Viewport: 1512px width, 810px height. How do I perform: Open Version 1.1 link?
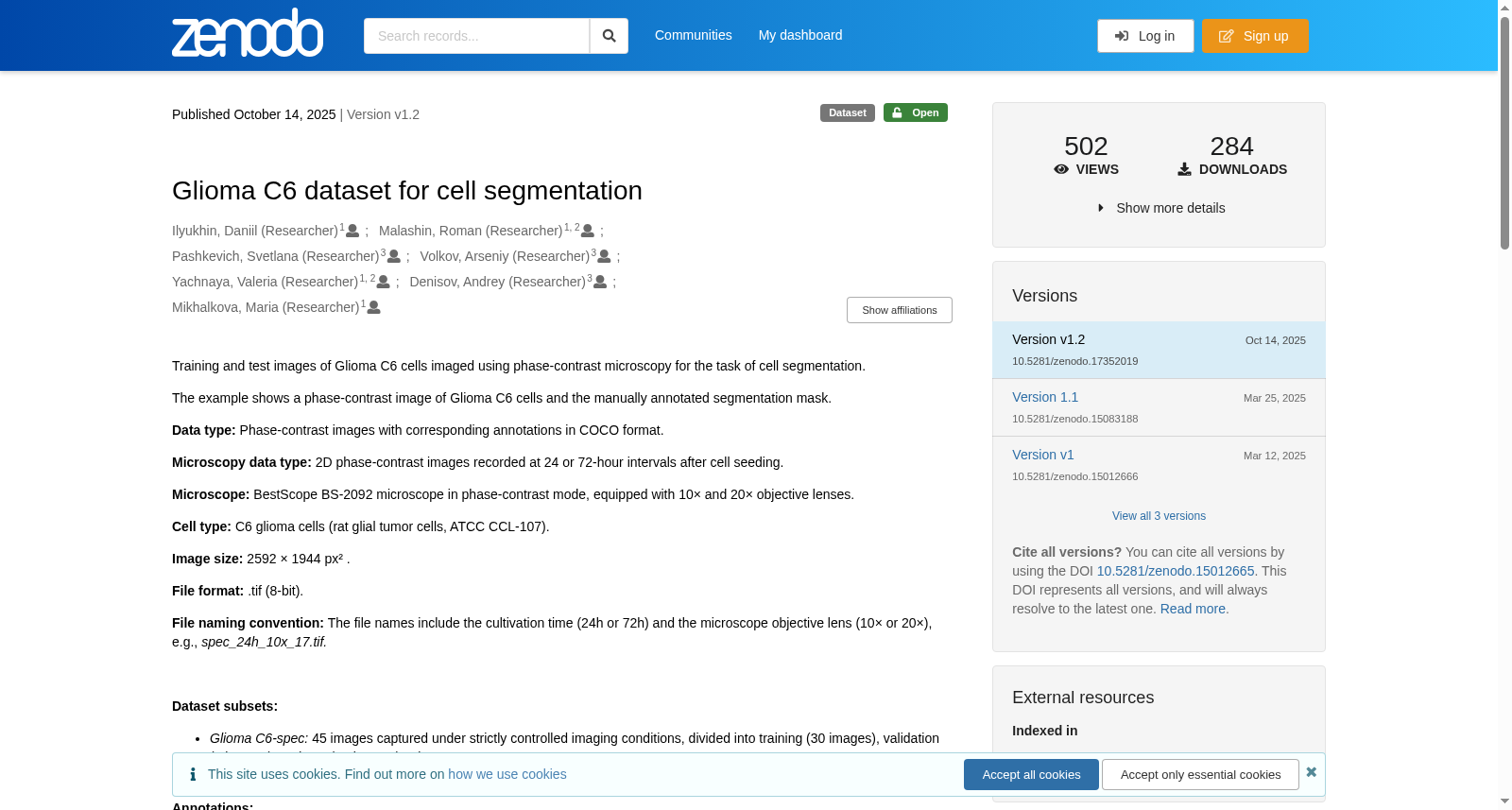click(1045, 397)
